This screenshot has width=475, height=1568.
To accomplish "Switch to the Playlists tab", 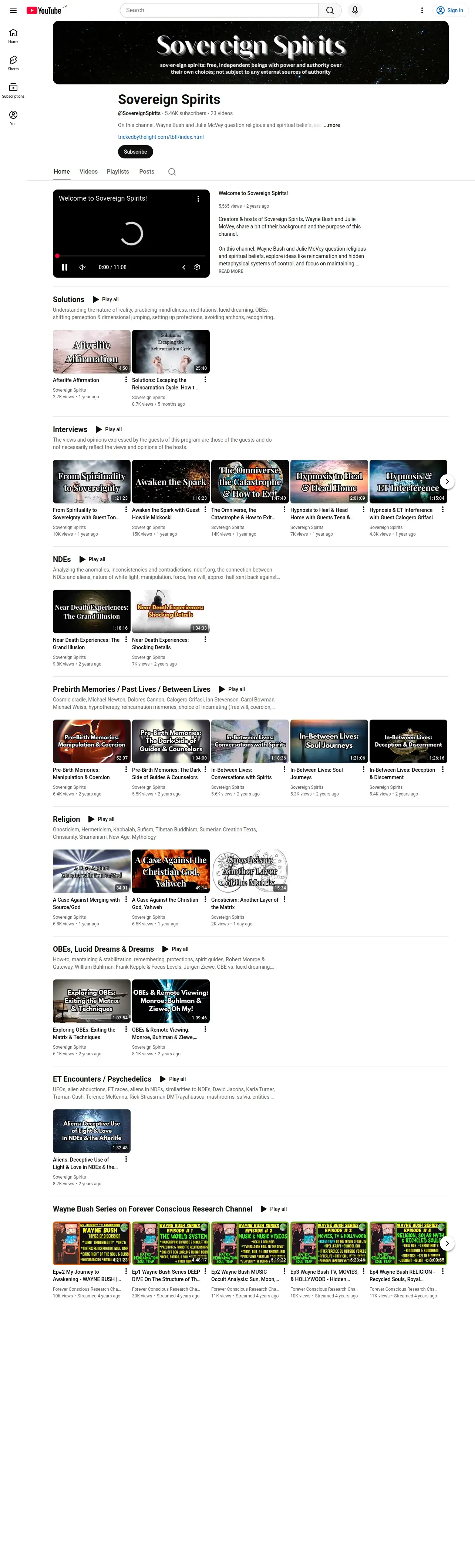I will pyautogui.click(x=117, y=172).
